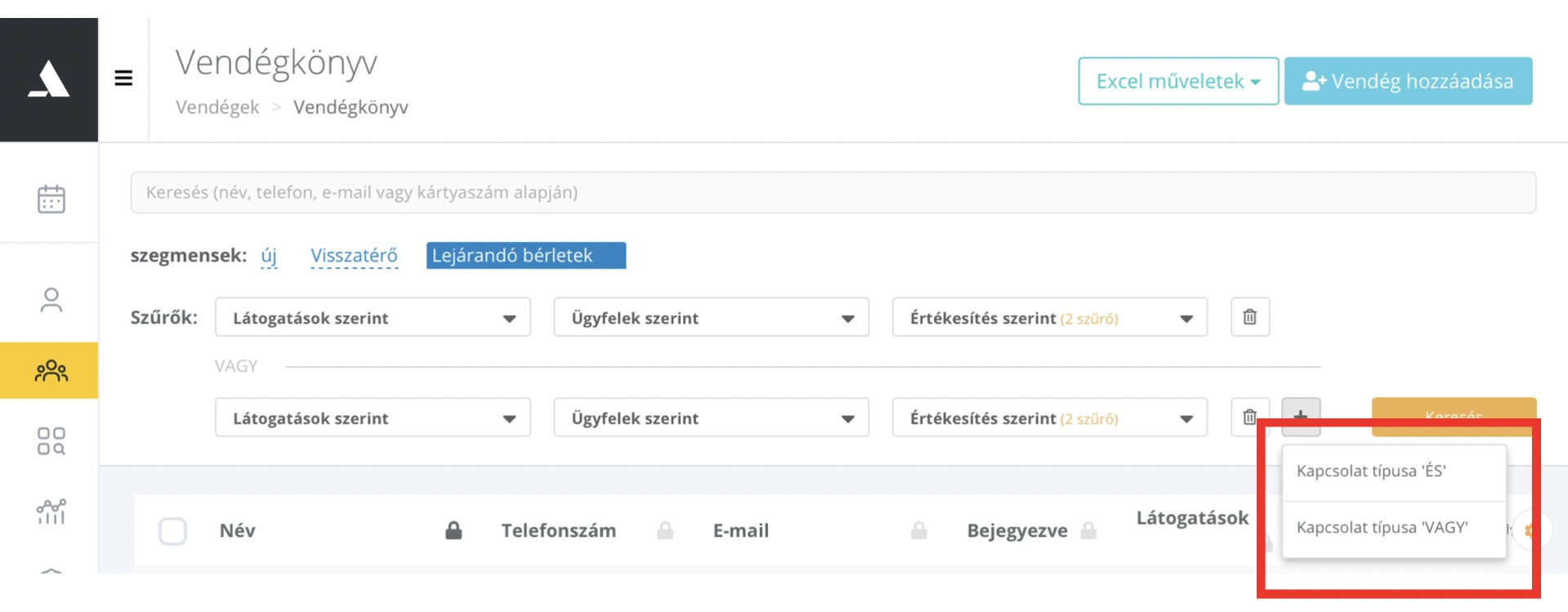
Task: Focus the Keresés search input field
Action: click(x=833, y=192)
